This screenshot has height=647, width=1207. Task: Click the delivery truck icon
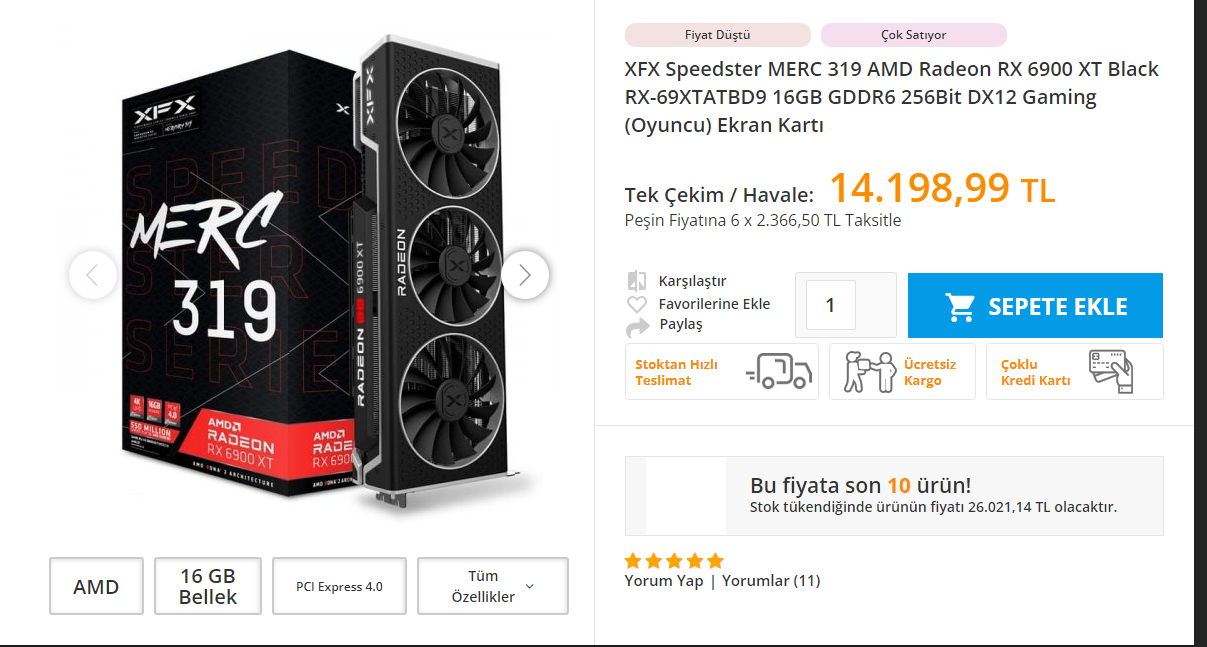778,371
